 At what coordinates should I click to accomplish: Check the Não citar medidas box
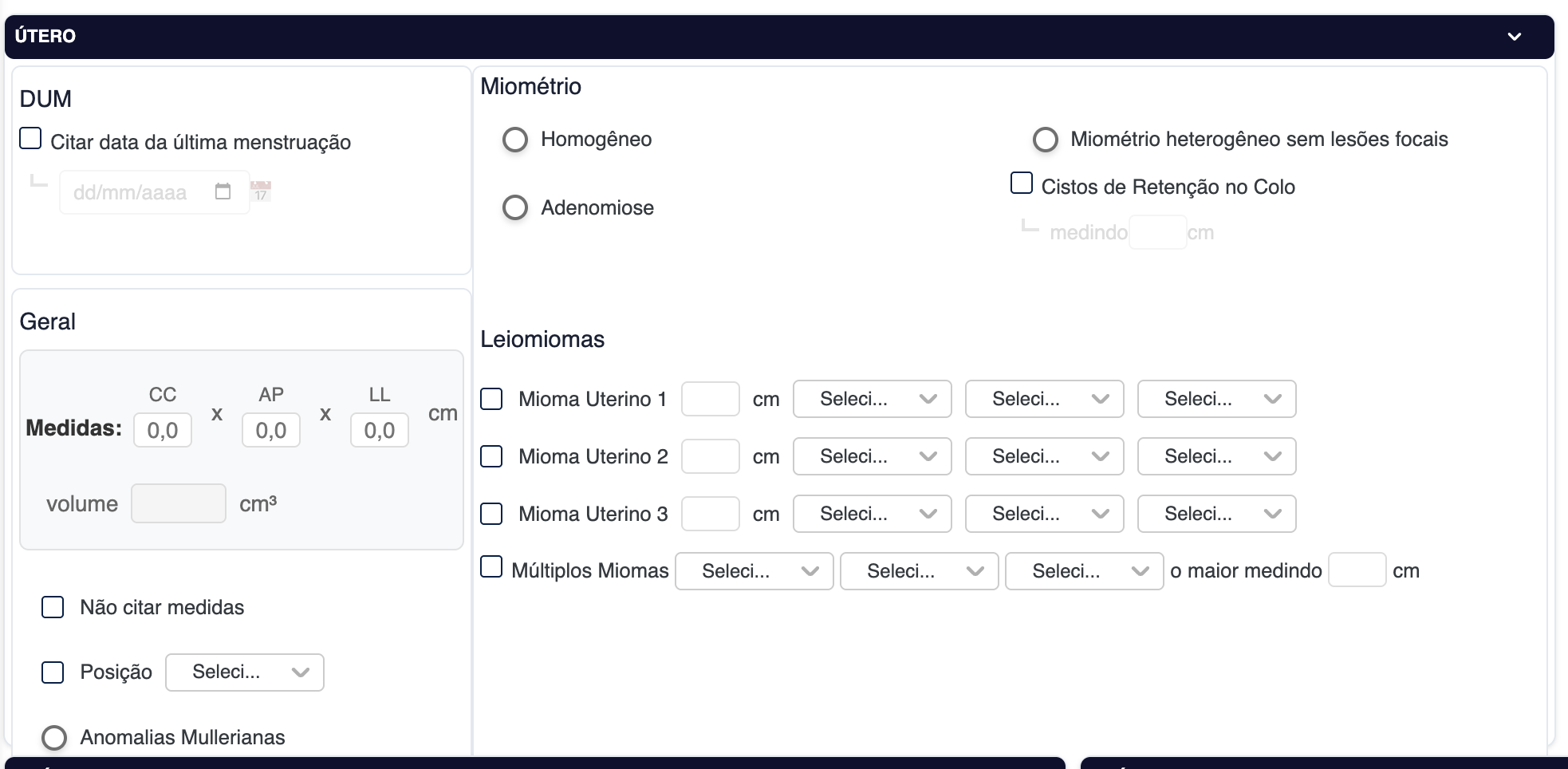(x=53, y=607)
